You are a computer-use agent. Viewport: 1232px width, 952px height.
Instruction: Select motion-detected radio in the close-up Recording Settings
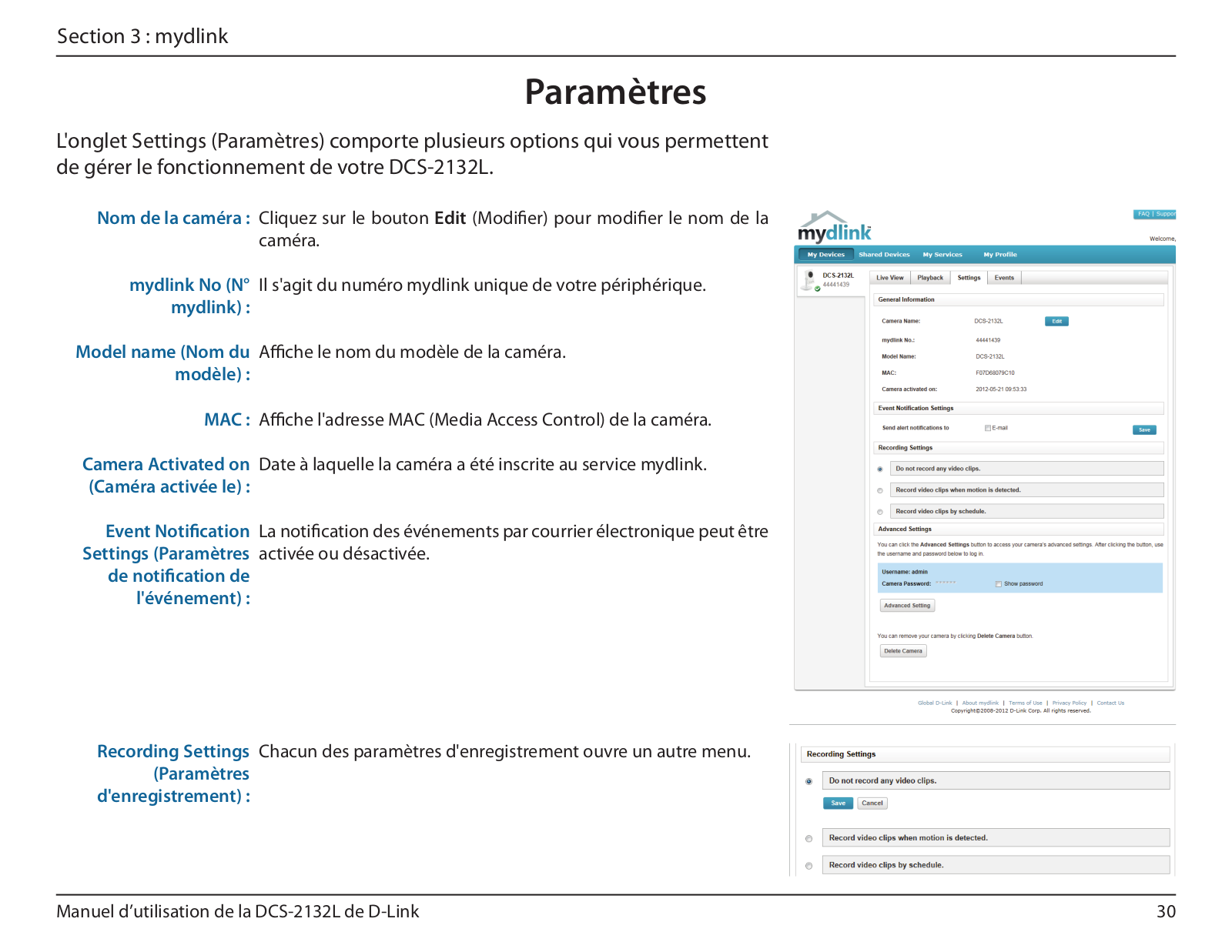pos(808,839)
